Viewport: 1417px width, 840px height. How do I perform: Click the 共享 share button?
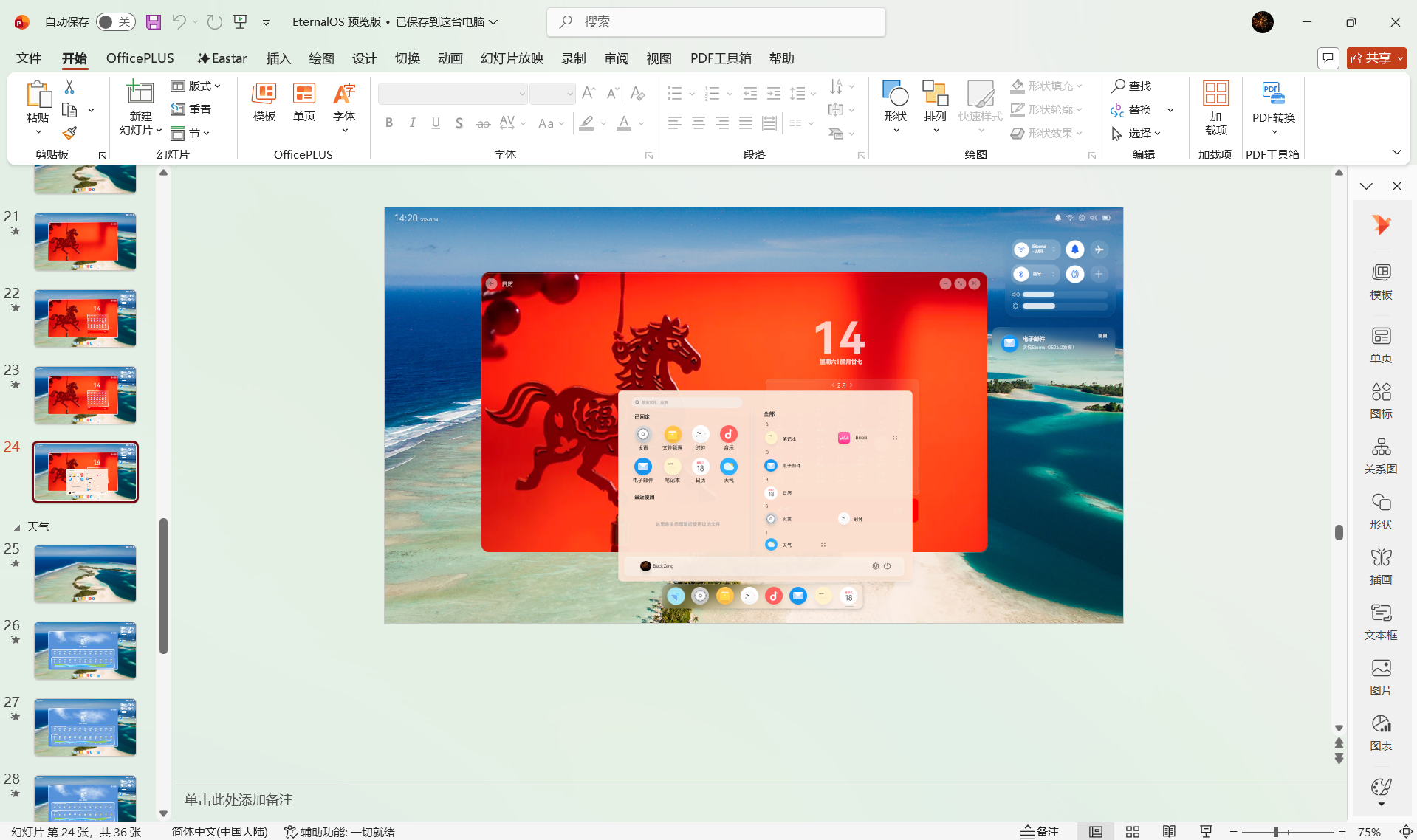pos(1376,58)
